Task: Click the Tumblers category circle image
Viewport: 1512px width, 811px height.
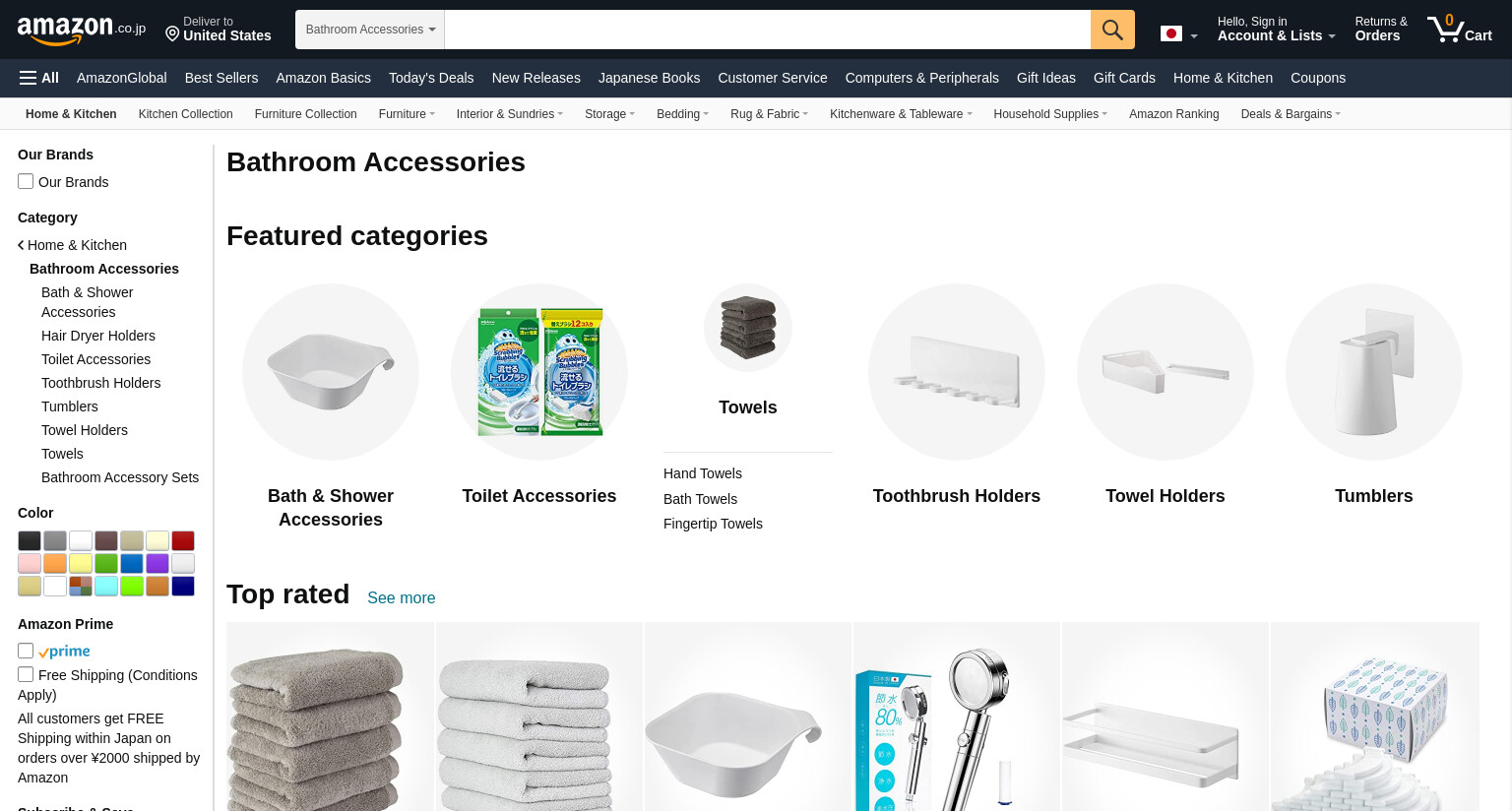Action: pos(1374,372)
